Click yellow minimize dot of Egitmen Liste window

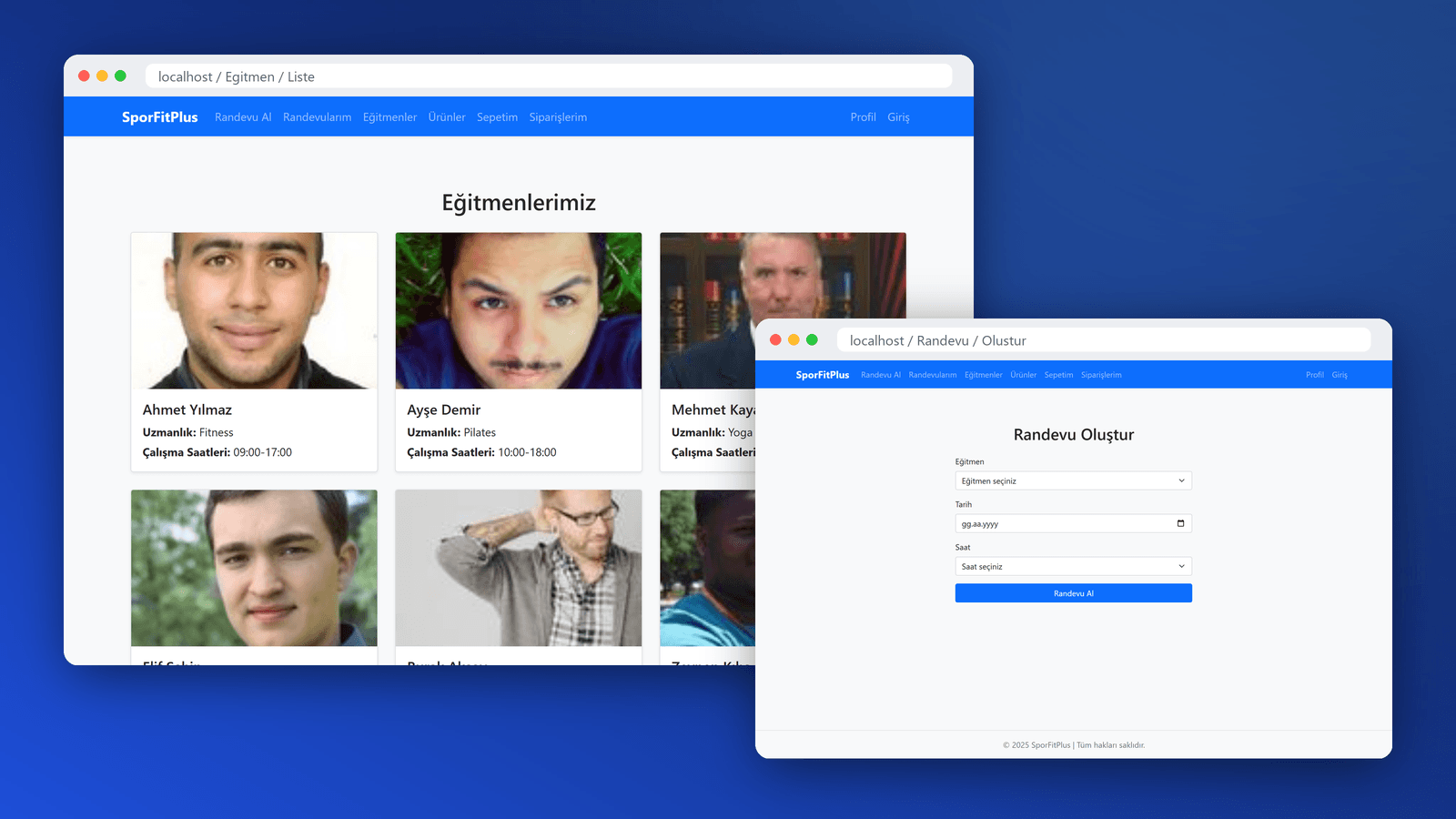click(x=102, y=76)
